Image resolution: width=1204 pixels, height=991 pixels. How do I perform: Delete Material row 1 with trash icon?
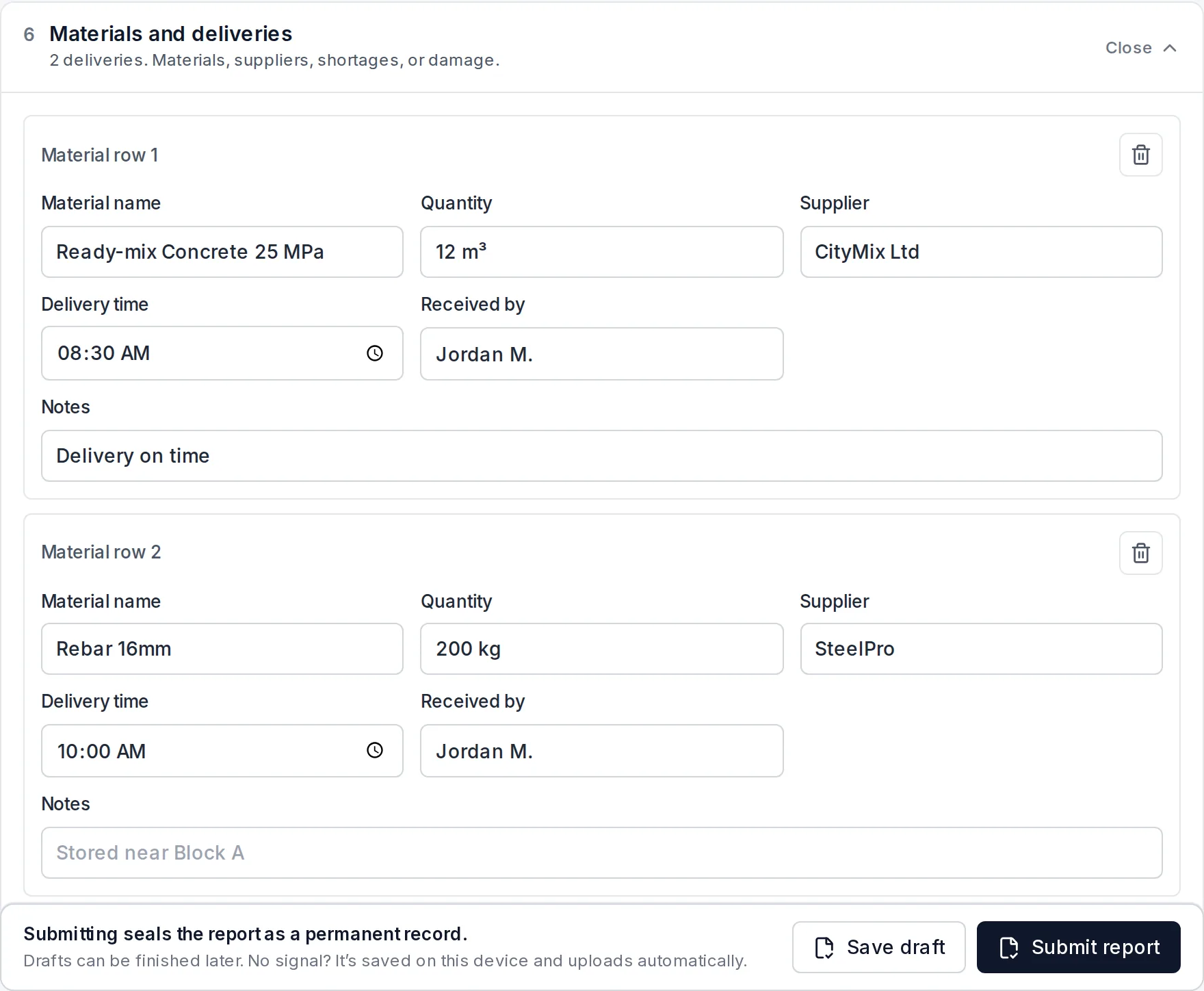pyautogui.click(x=1140, y=155)
